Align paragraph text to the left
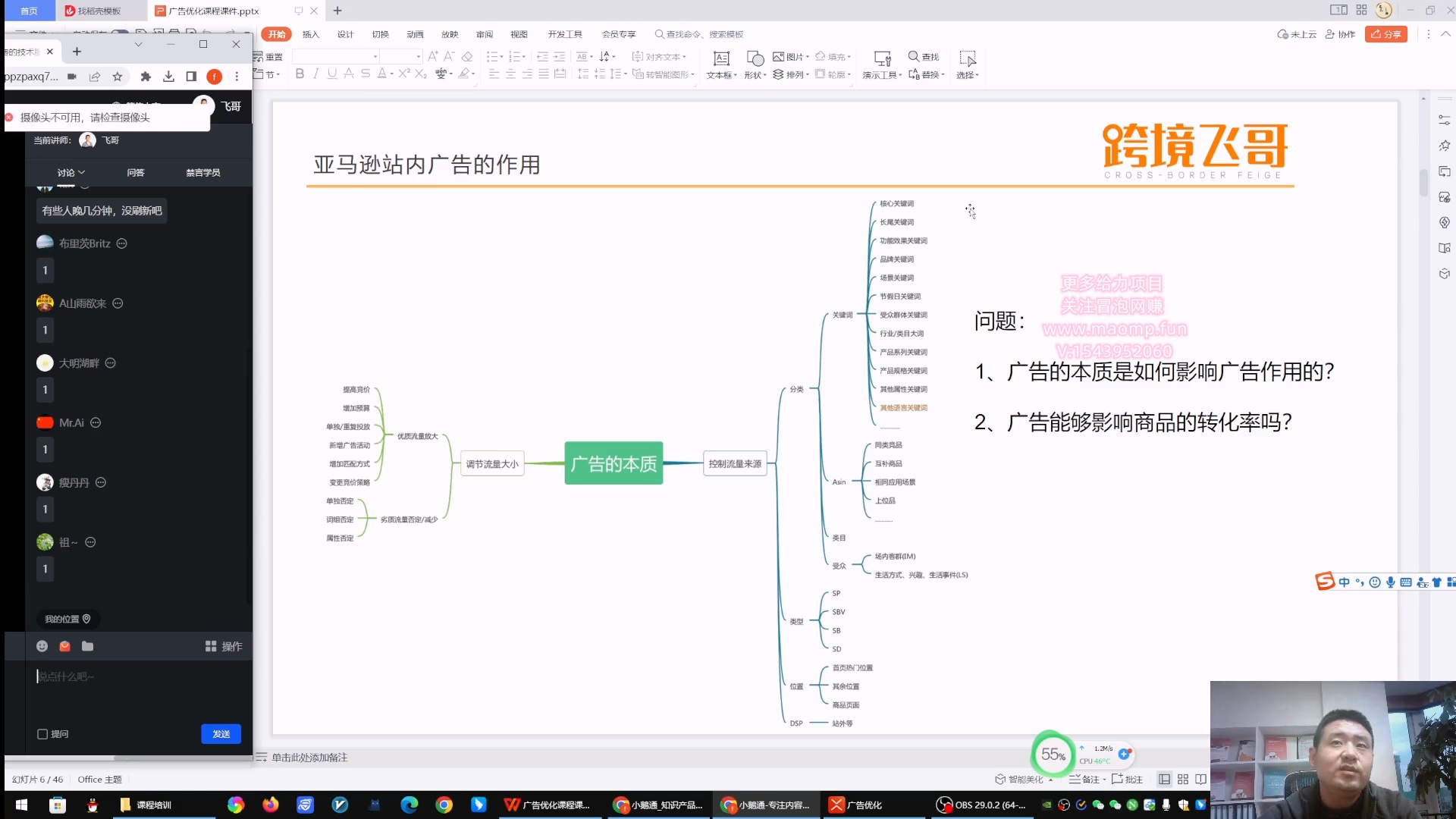 pyautogui.click(x=494, y=74)
